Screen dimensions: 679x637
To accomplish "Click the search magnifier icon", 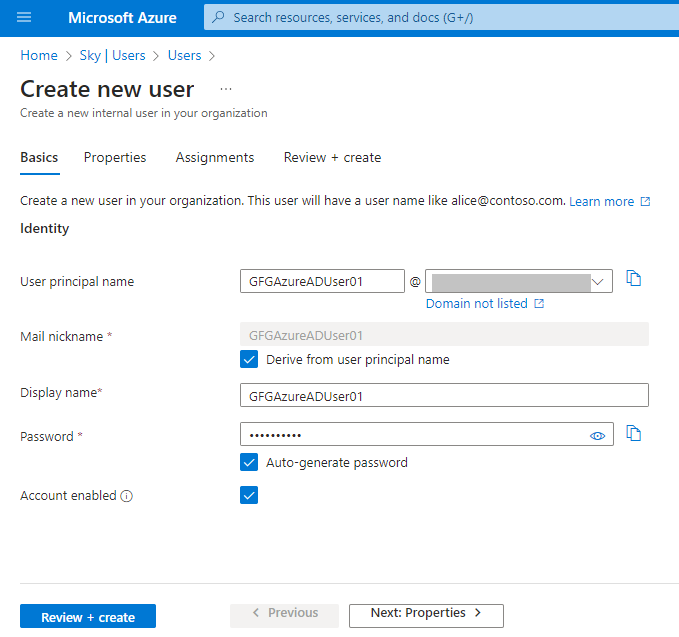I will pos(218,18).
